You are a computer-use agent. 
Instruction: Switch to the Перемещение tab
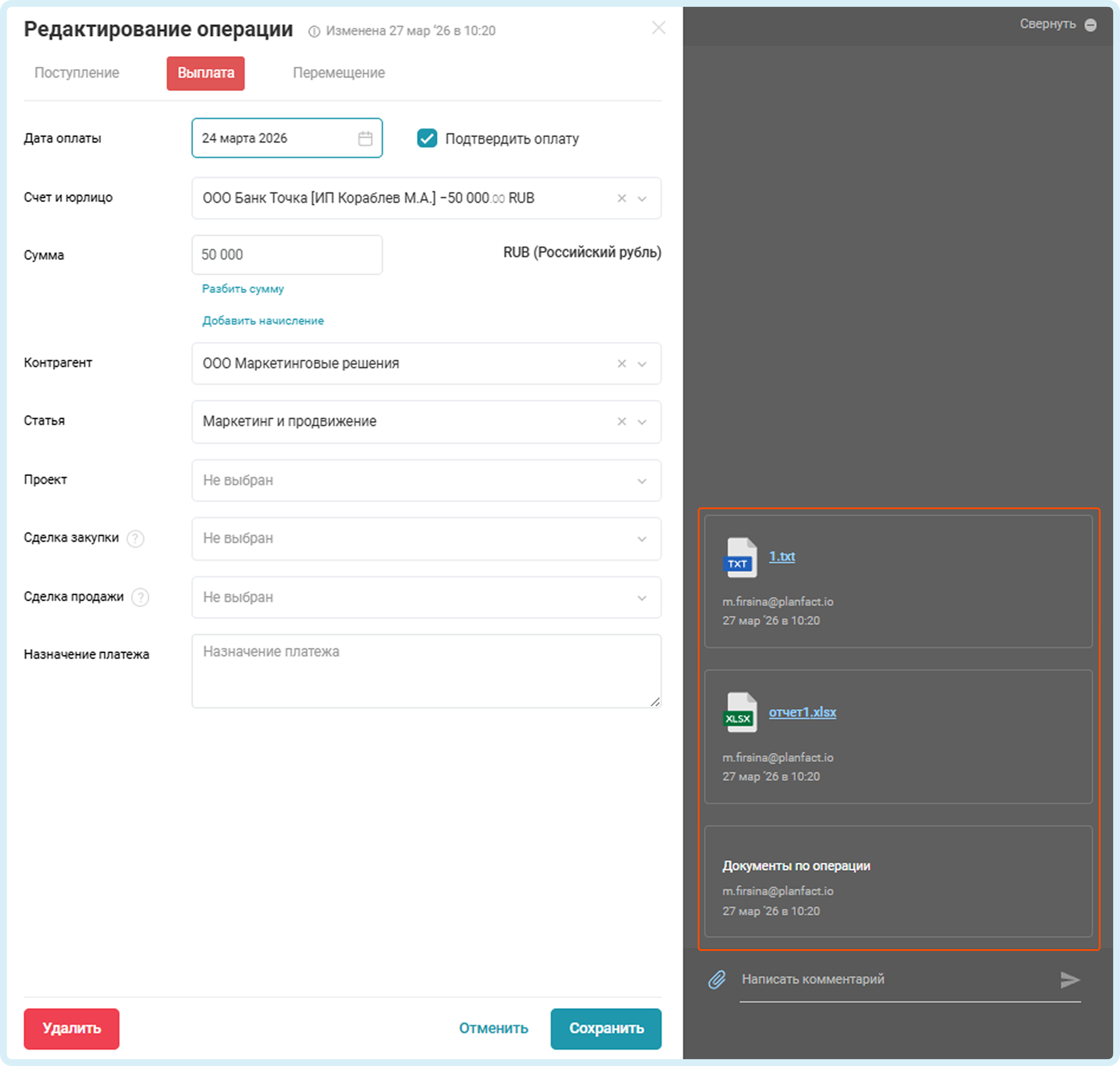tap(339, 73)
